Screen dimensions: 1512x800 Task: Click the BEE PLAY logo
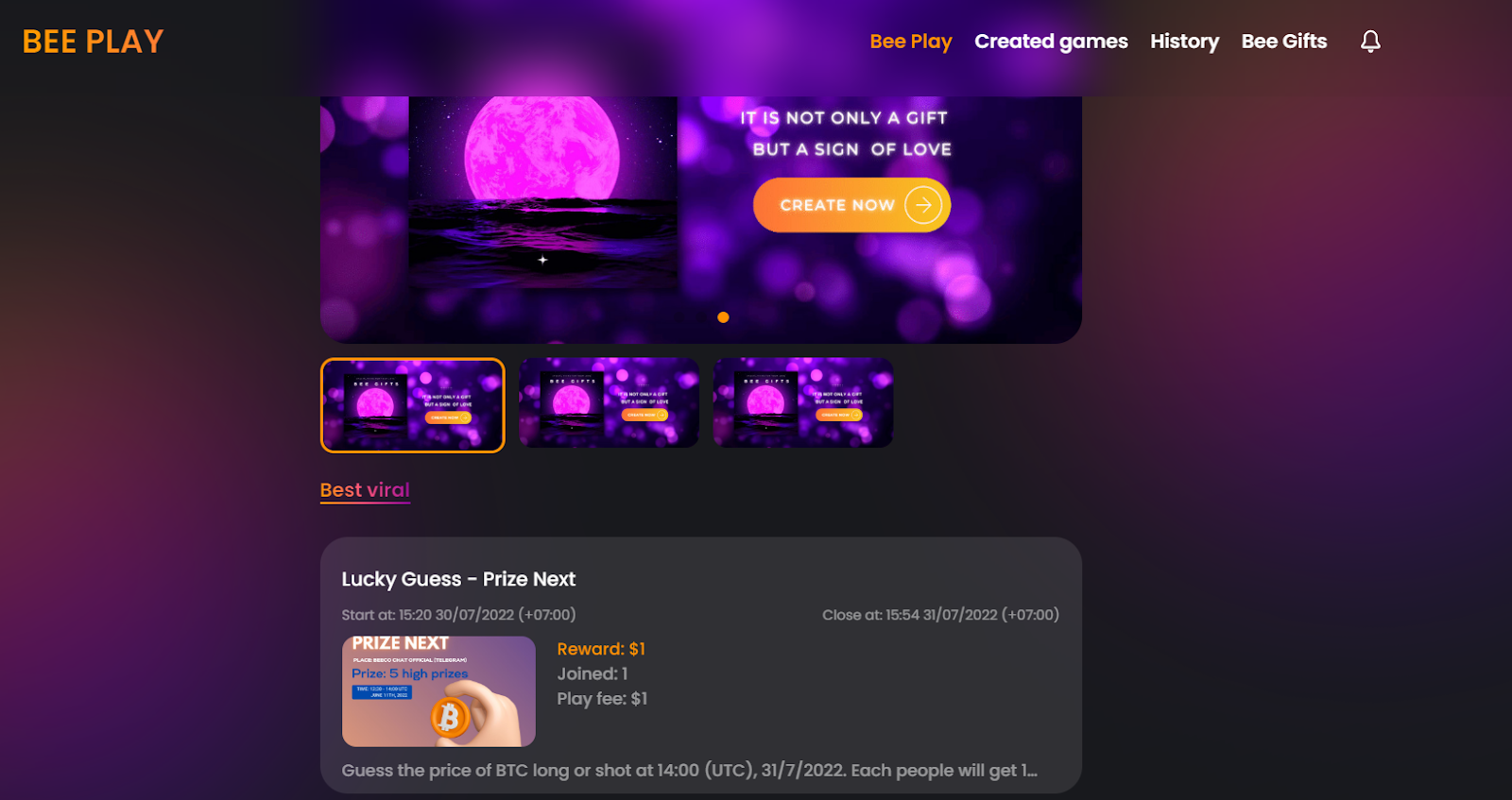94,42
